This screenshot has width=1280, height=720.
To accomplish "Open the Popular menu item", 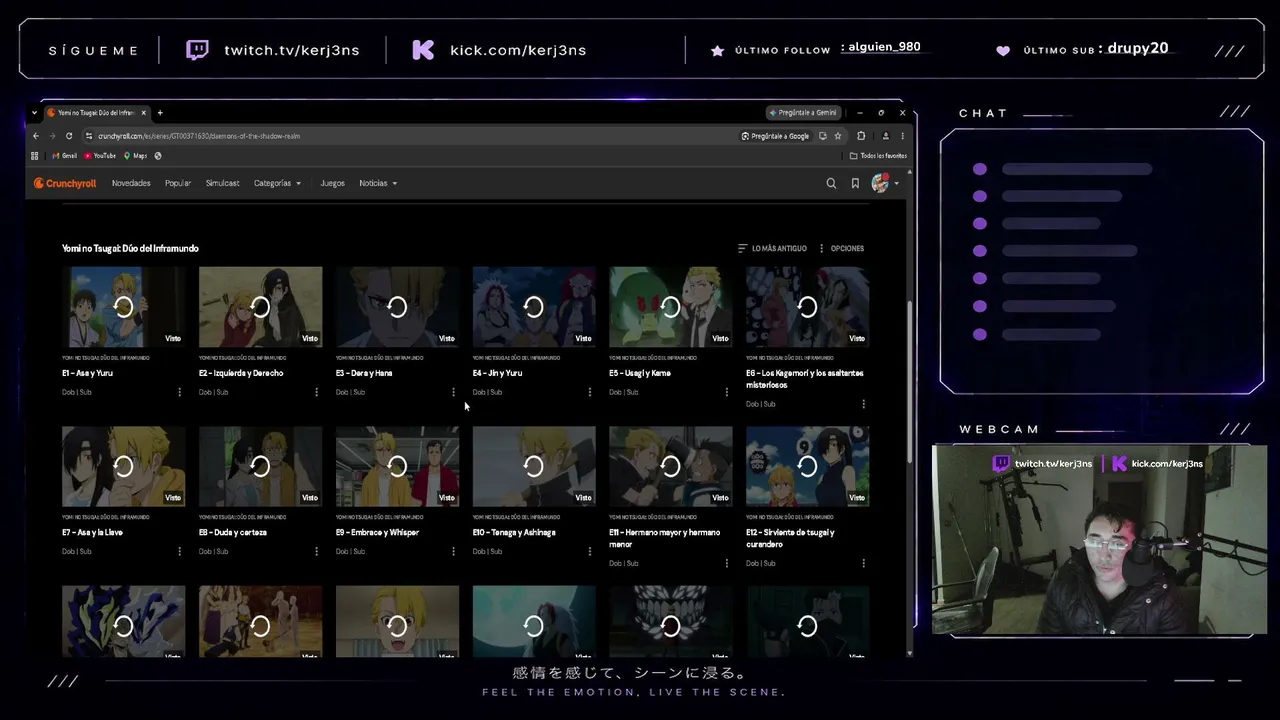I will click(178, 183).
